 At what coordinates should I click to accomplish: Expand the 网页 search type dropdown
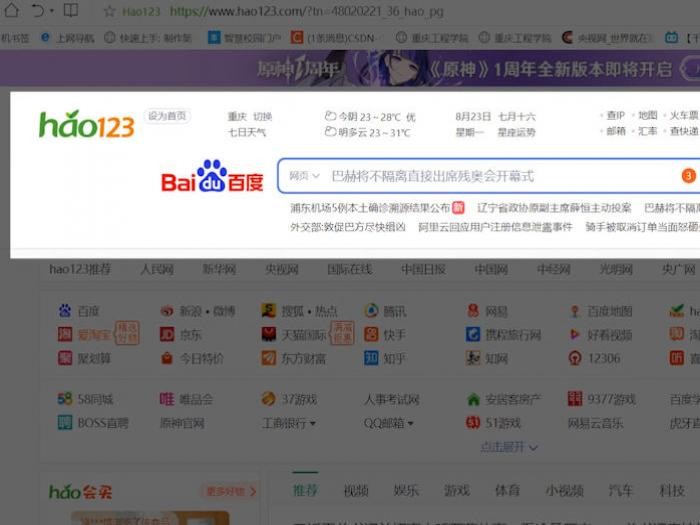304,176
